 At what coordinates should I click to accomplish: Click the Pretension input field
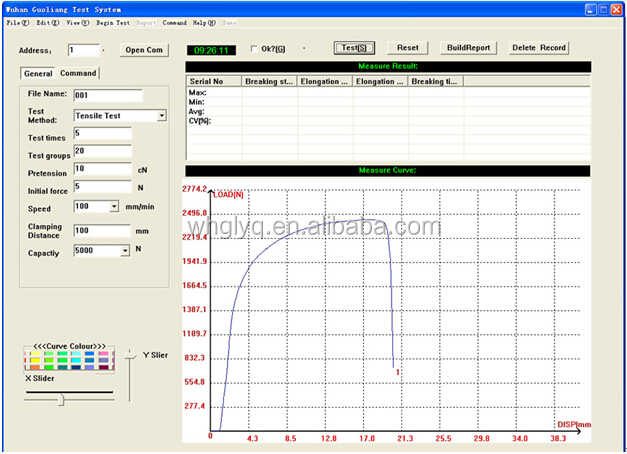(103, 168)
